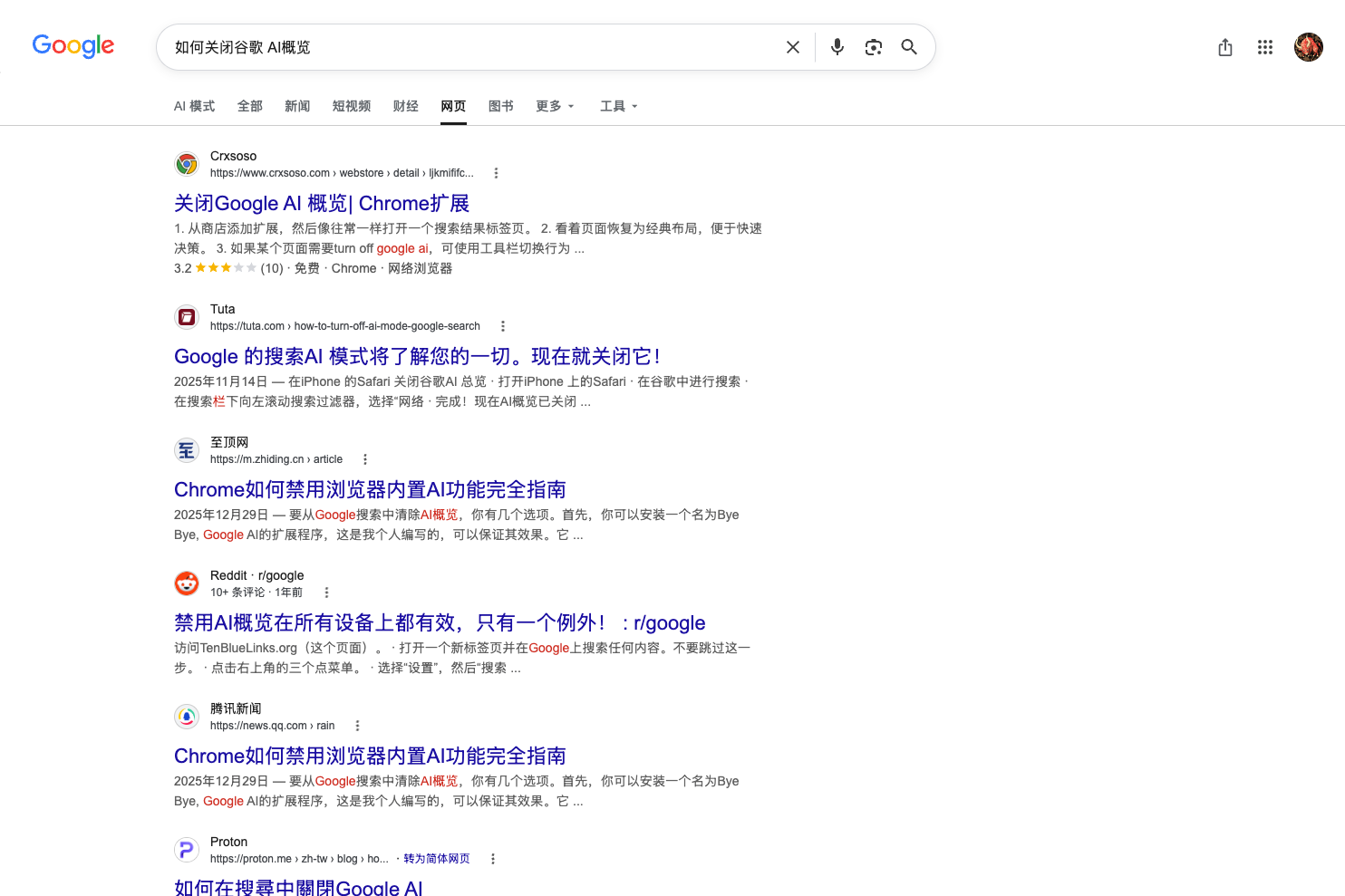Open the three-dot menu for the 腾讯新闻 result
The height and width of the screenshot is (896, 1345).
pos(358,726)
